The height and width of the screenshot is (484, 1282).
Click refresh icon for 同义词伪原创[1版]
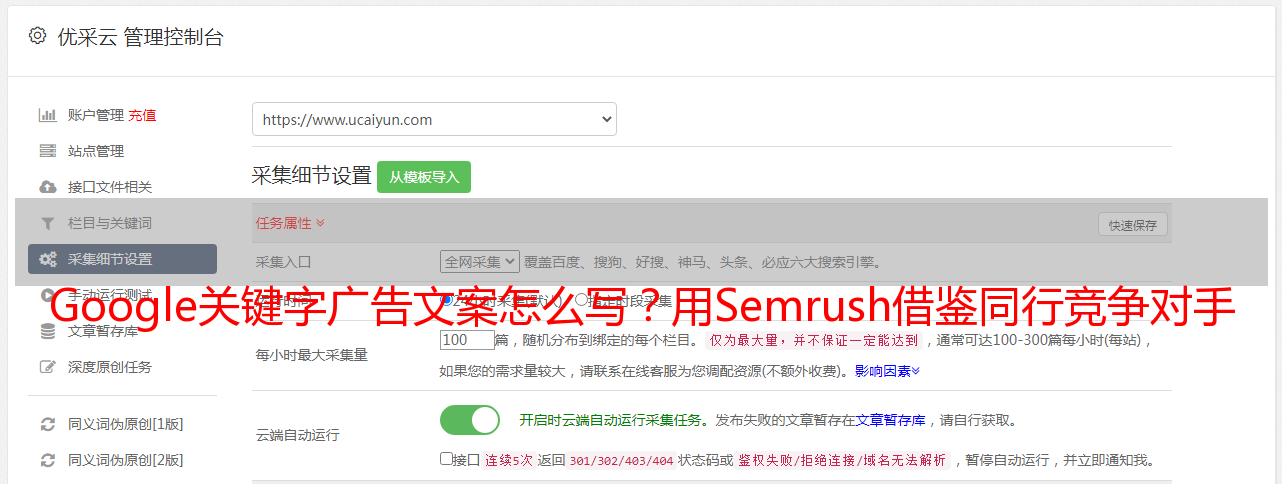(x=47, y=424)
